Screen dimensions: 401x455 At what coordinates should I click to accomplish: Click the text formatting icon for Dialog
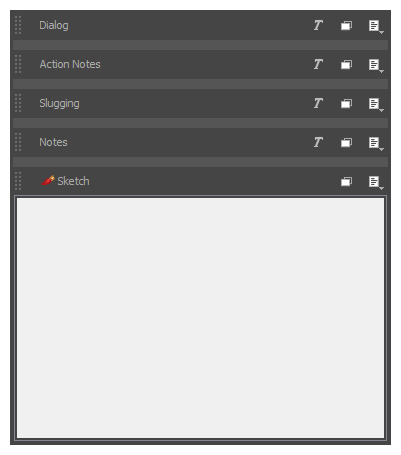pos(318,25)
